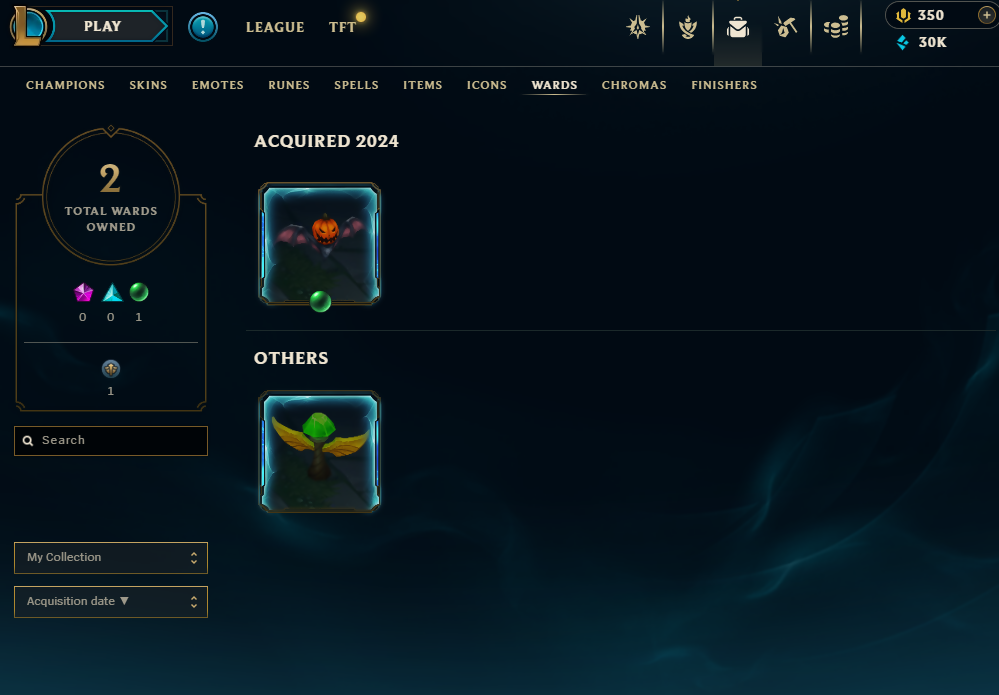Switch to the Emotes tab
The image size is (999, 695).
(x=218, y=85)
